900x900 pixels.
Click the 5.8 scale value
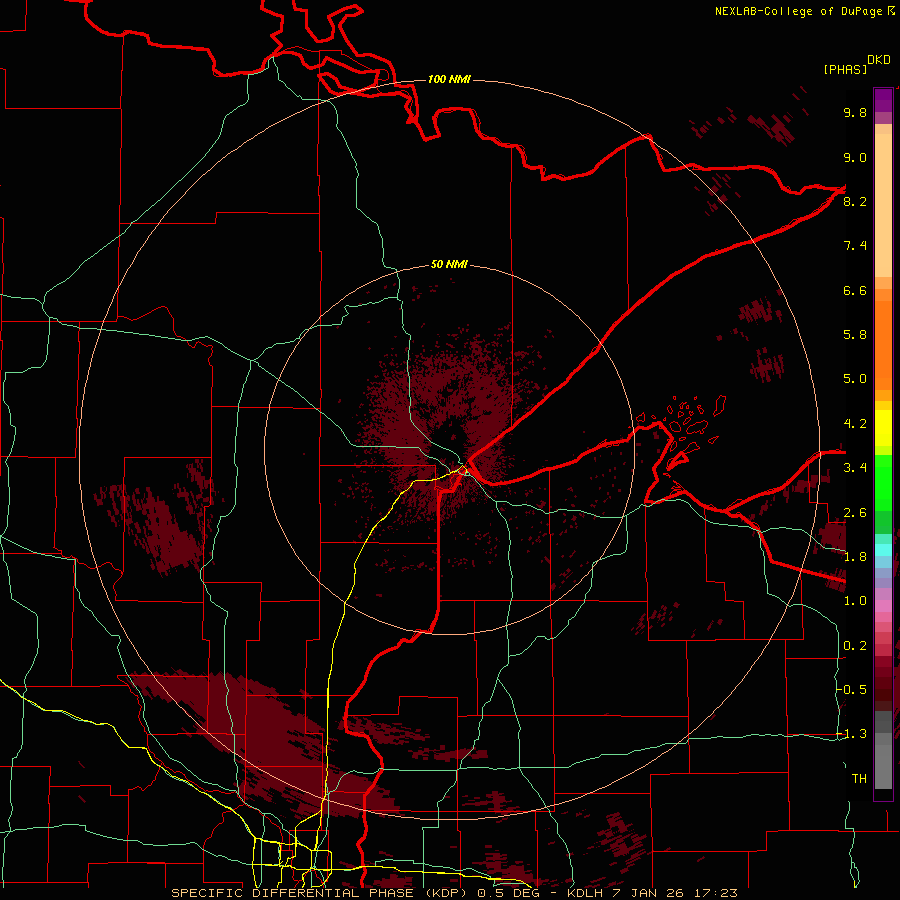855,335
